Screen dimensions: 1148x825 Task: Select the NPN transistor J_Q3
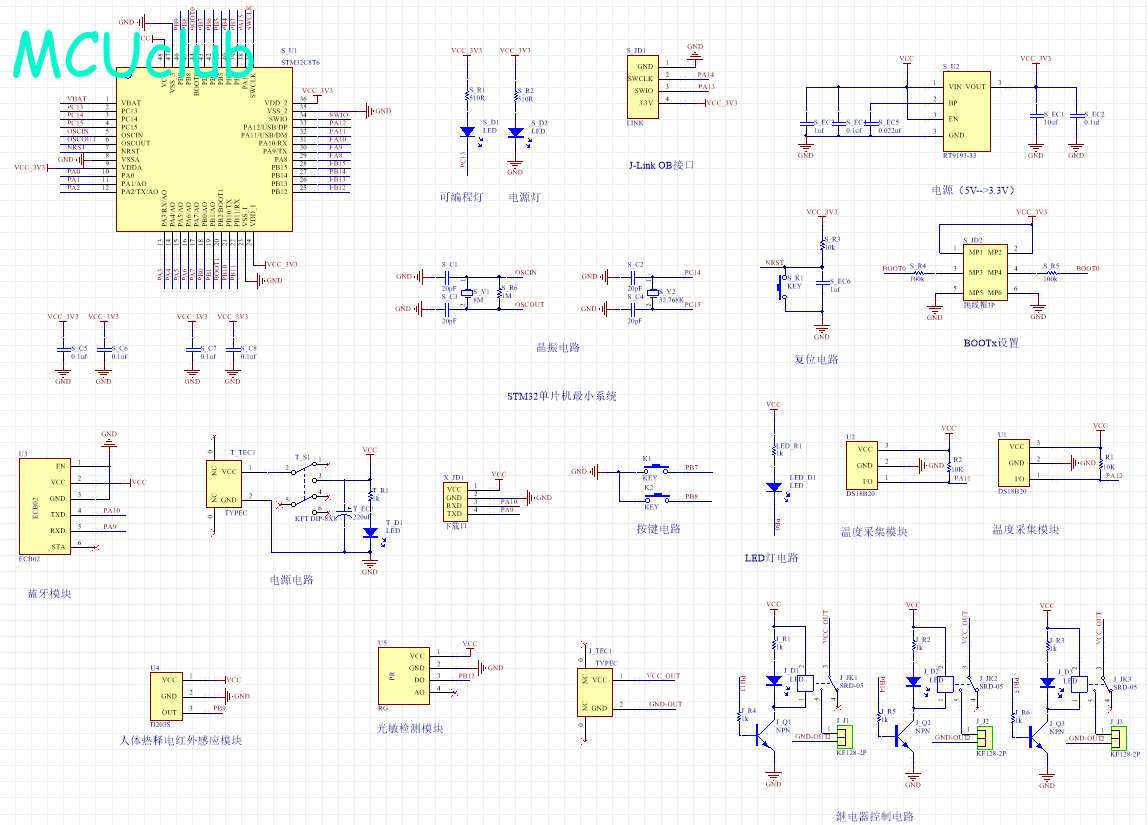(1039, 736)
